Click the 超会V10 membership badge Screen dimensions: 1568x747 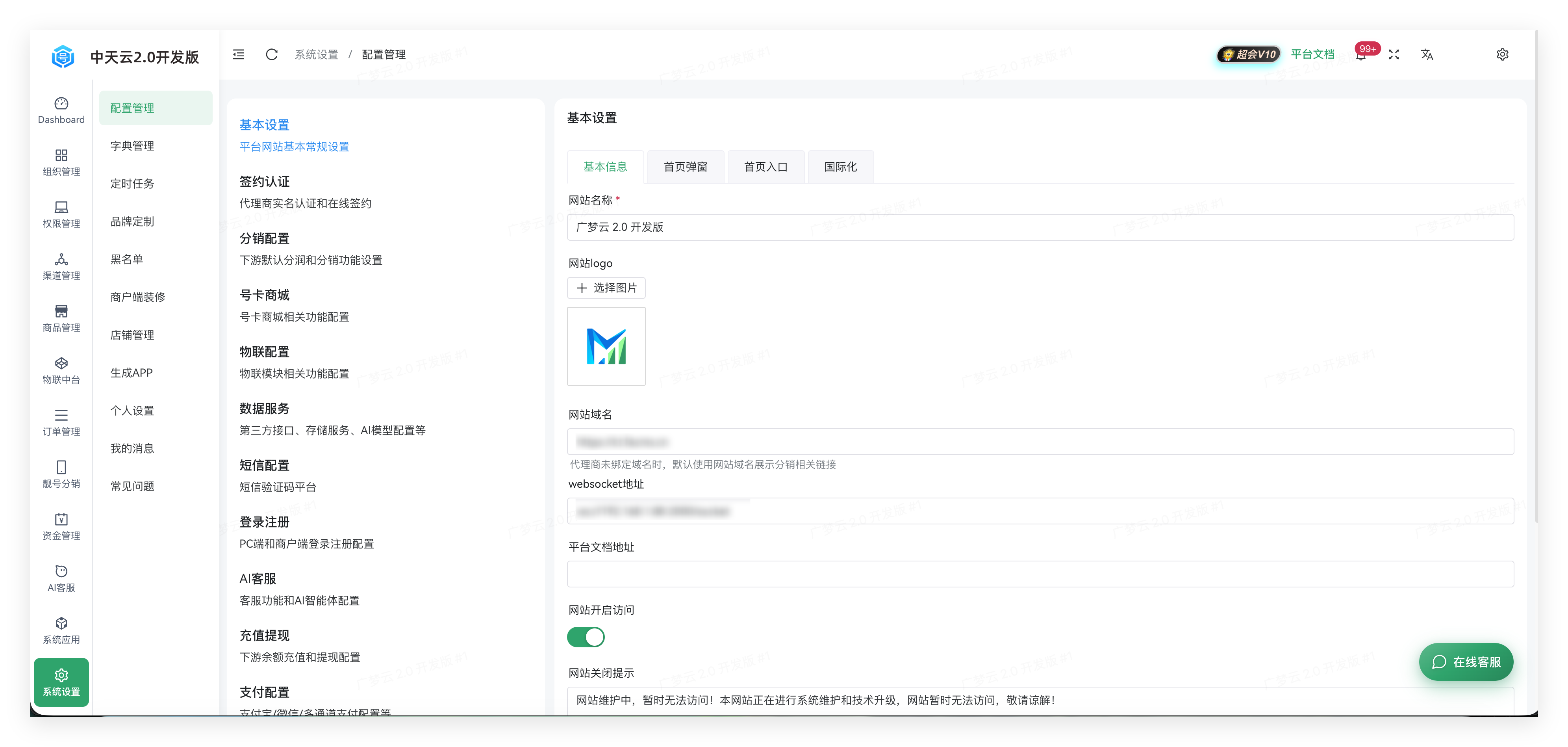coord(1248,54)
